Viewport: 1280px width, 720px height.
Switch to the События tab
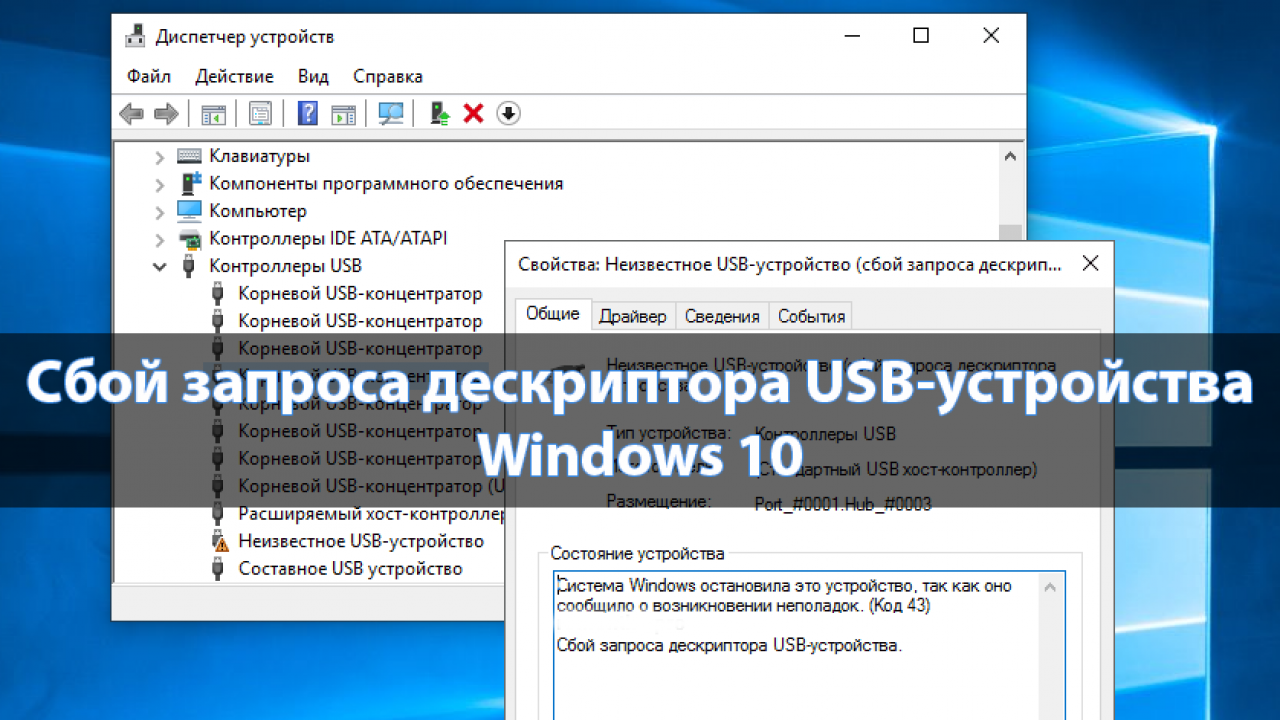[811, 316]
